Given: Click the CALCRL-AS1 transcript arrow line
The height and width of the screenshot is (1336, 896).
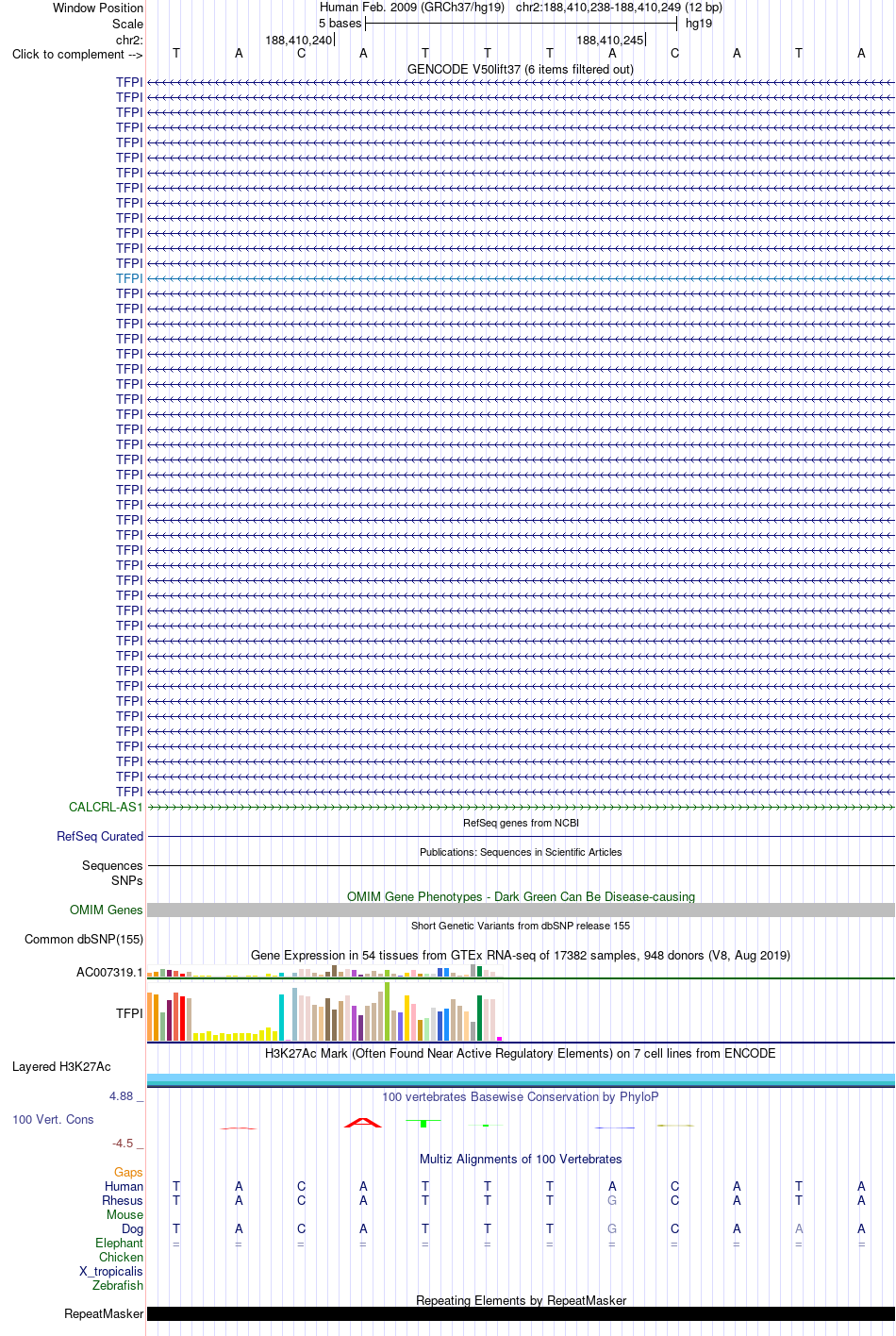Looking at the screenshot, I should click(521, 807).
